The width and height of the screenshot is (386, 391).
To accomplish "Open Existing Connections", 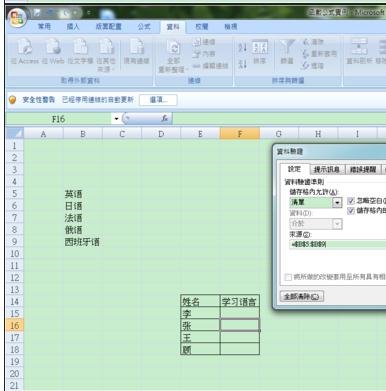I will (136, 51).
